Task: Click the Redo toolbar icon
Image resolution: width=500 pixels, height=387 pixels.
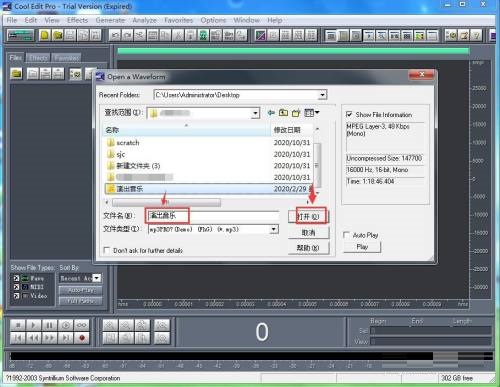Action: pos(127,35)
